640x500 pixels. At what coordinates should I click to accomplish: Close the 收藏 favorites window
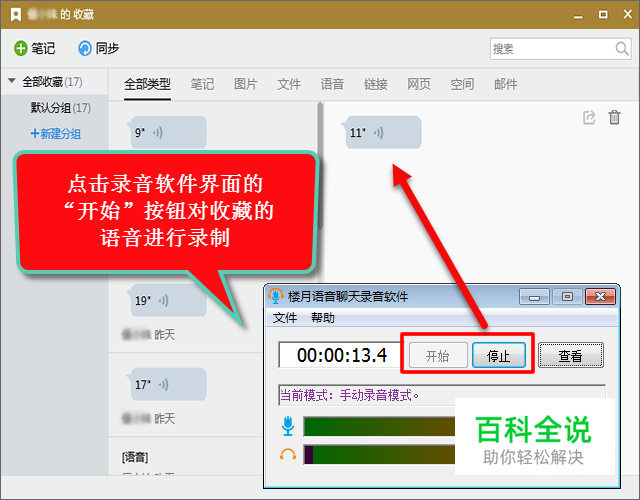pos(628,14)
